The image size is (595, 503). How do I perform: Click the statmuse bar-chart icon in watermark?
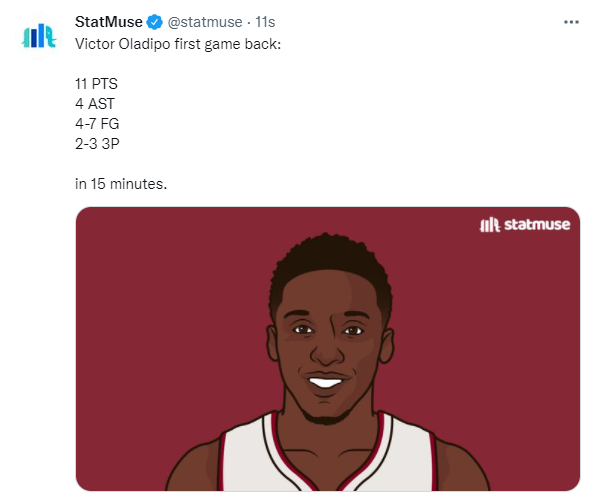(x=490, y=225)
